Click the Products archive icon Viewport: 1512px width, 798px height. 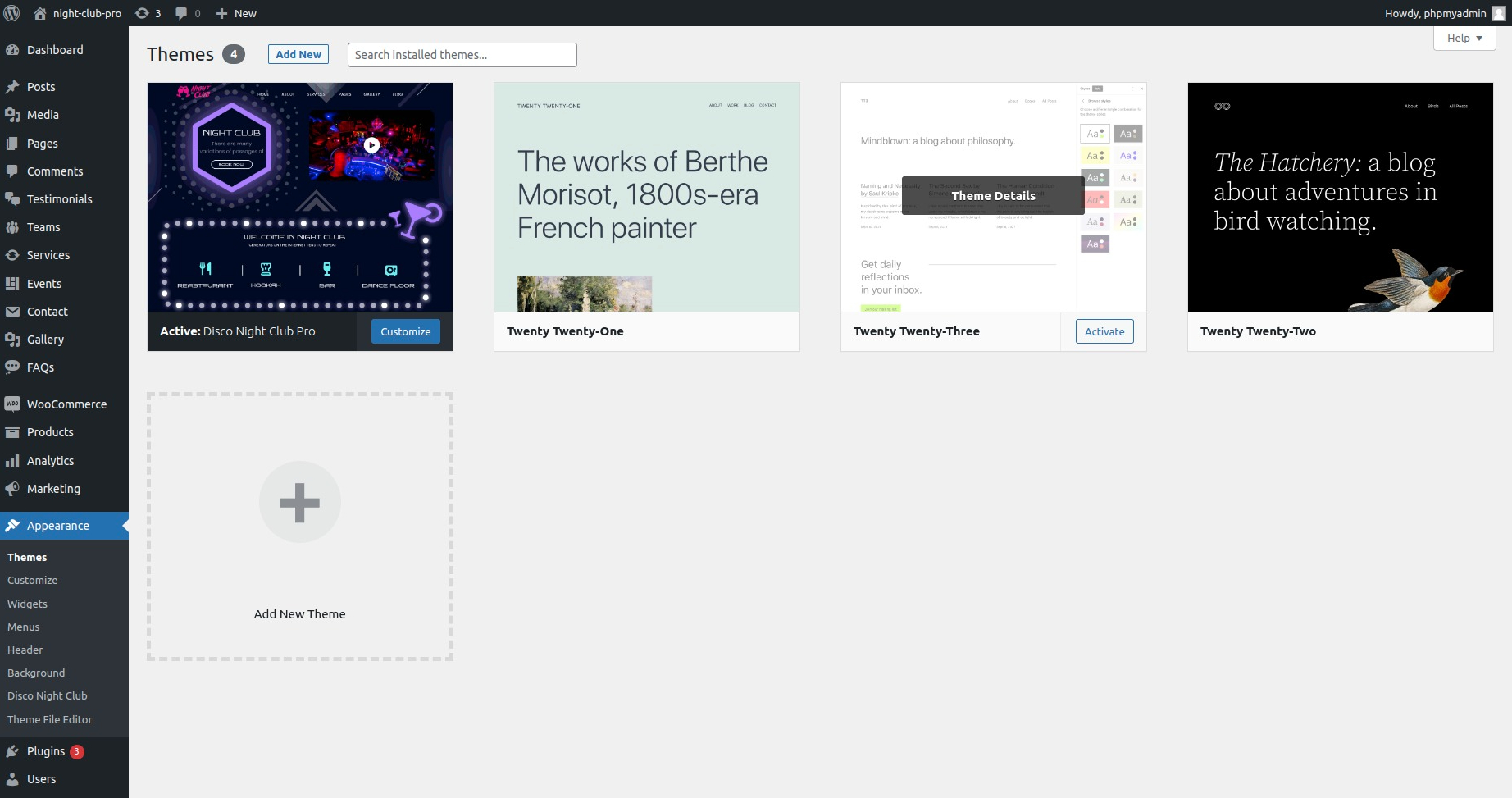pos(12,432)
